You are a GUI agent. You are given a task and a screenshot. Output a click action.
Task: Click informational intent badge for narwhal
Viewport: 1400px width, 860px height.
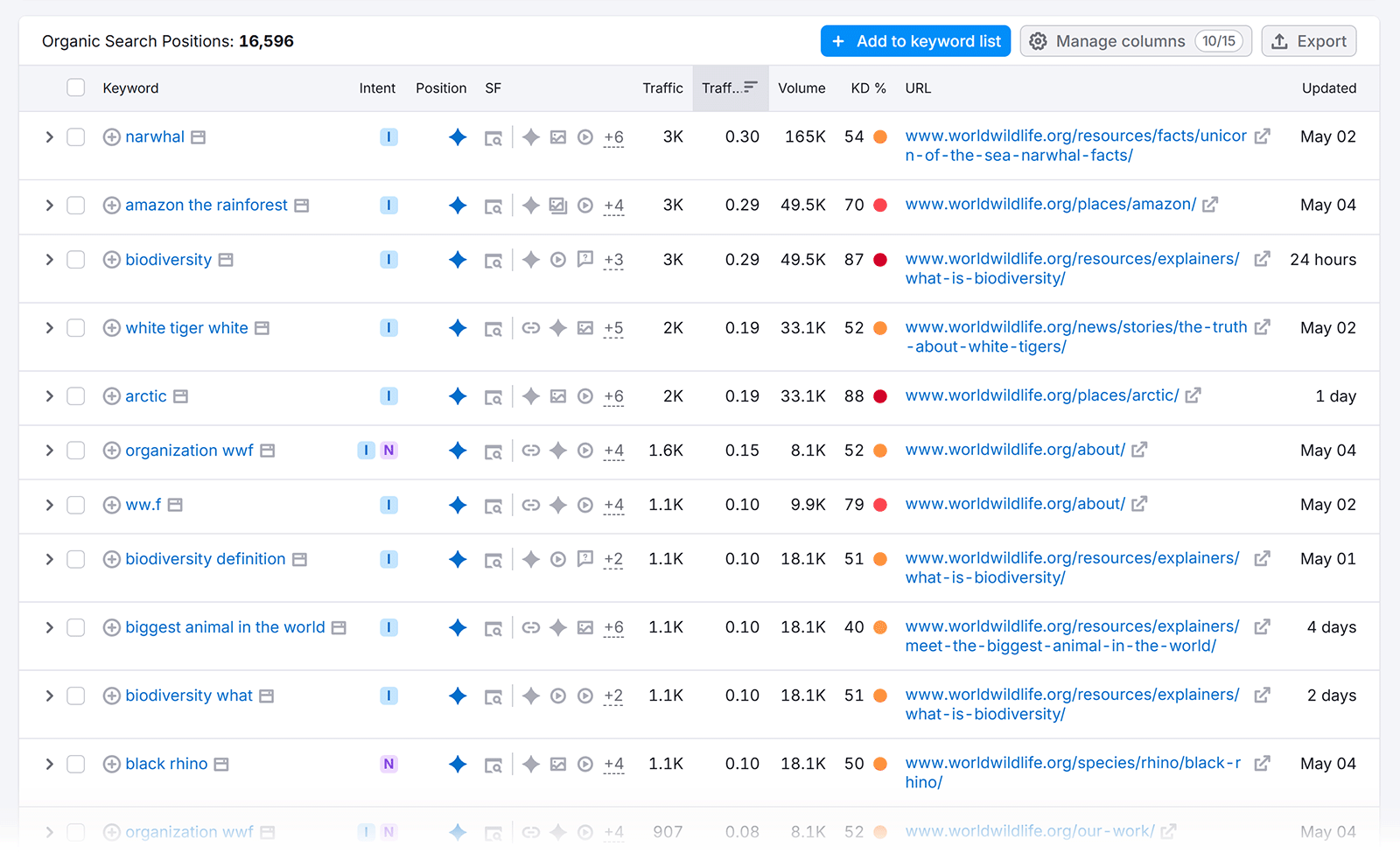point(388,137)
